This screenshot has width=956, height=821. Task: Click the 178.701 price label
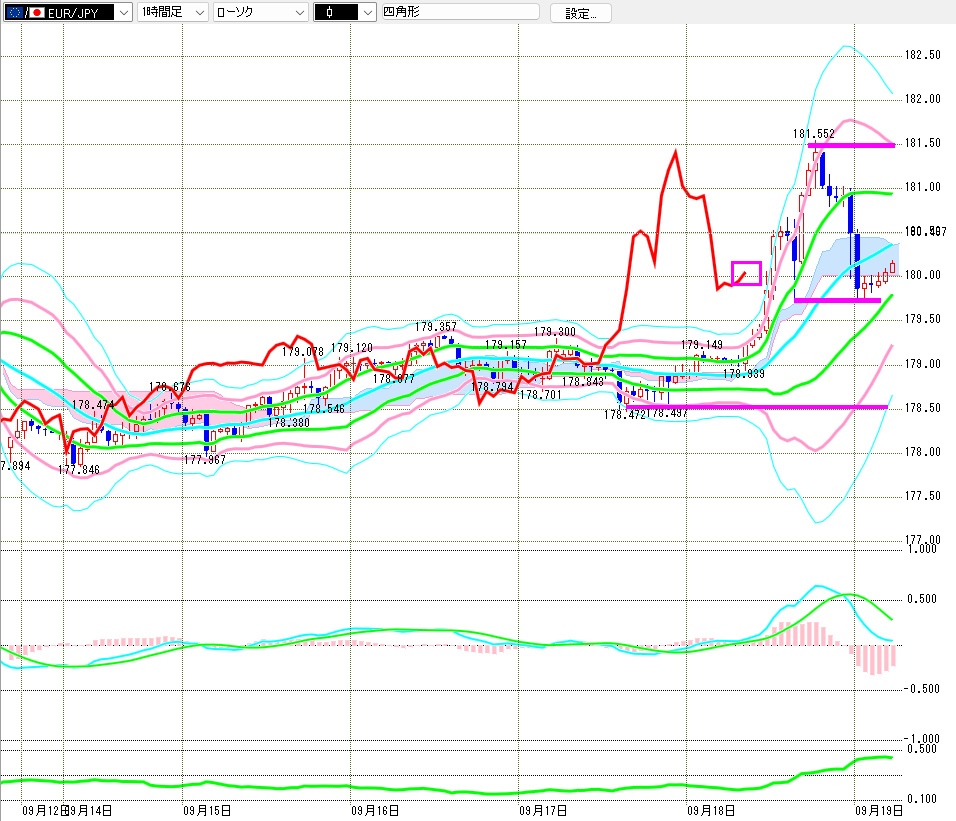pyautogui.click(x=540, y=394)
